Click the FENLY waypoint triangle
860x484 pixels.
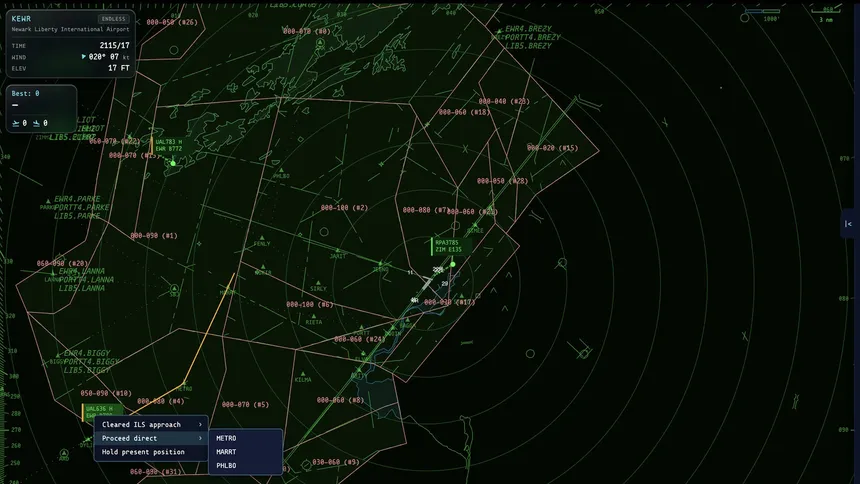click(262, 238)
